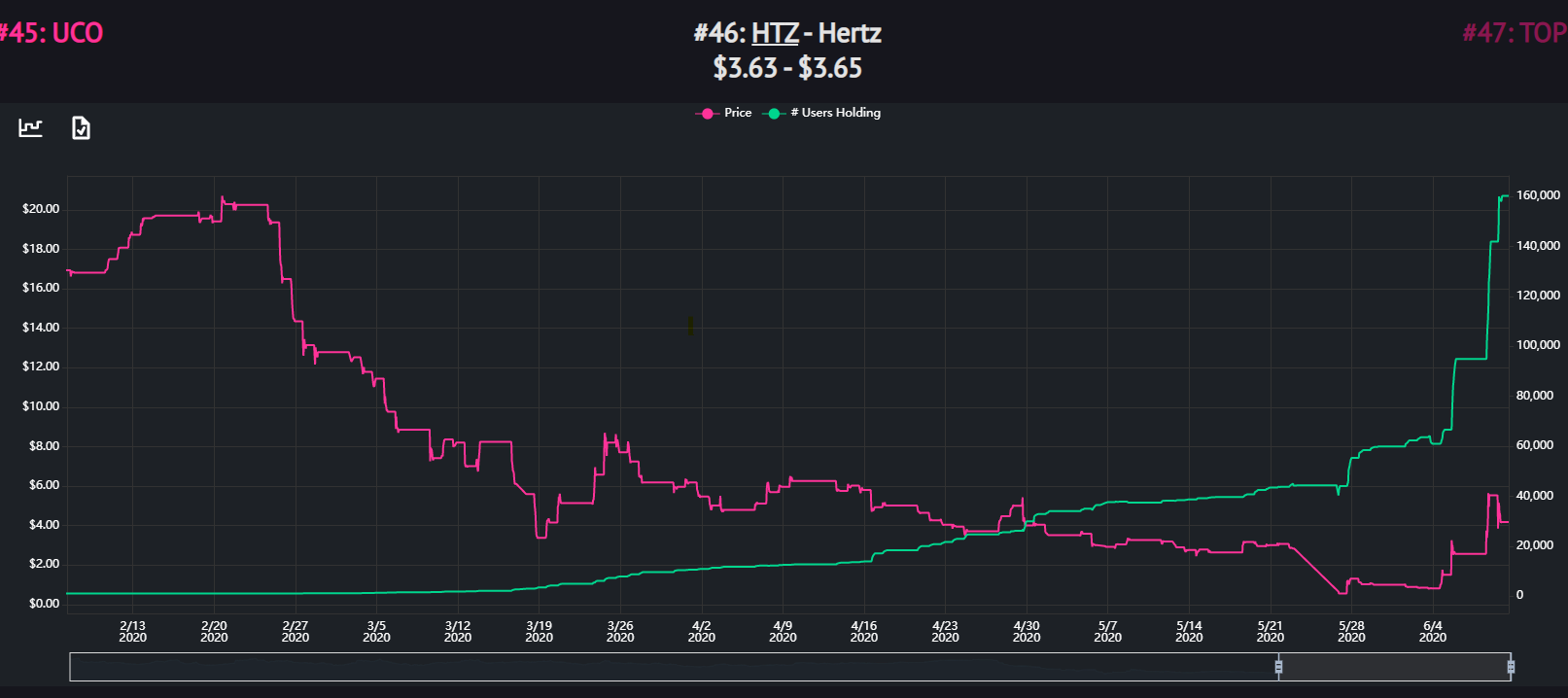Viewport: 1568px width, 698px height.
Task: Click the right handle of the zoom range slider
Action: [x=1511, y=666]
